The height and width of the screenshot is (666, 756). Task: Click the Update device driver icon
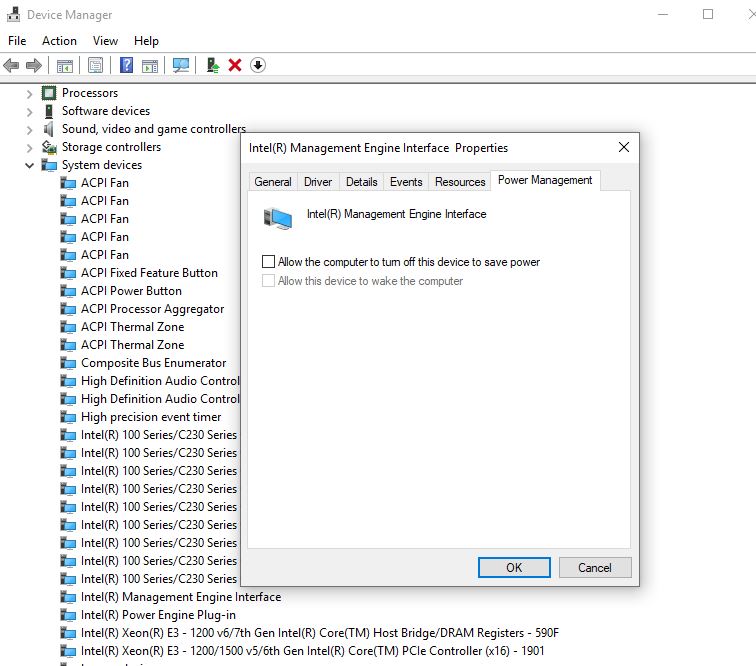[212, 65]
